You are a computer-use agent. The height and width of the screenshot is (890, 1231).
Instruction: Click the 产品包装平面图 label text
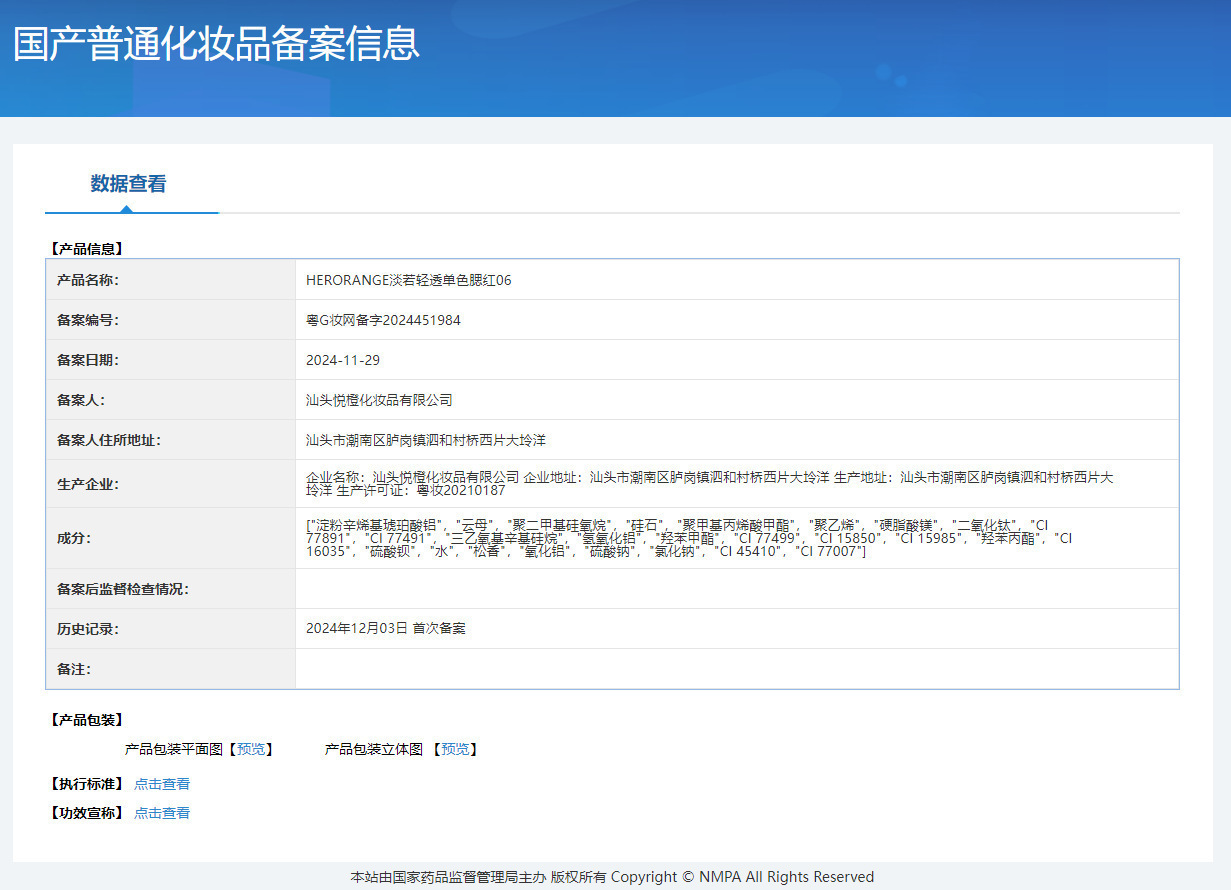point(174,749)
